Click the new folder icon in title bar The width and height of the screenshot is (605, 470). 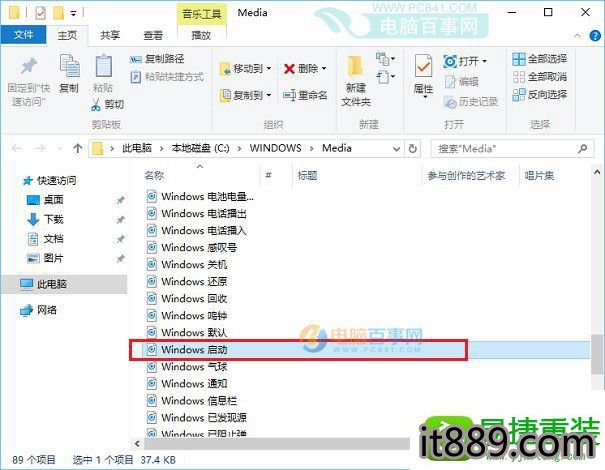(x=58, y=13)
